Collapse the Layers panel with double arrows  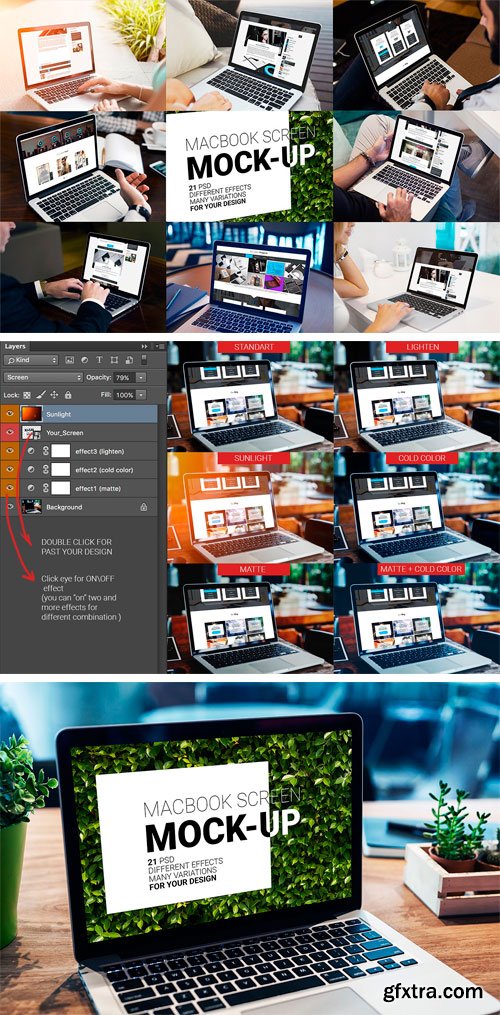144,346
